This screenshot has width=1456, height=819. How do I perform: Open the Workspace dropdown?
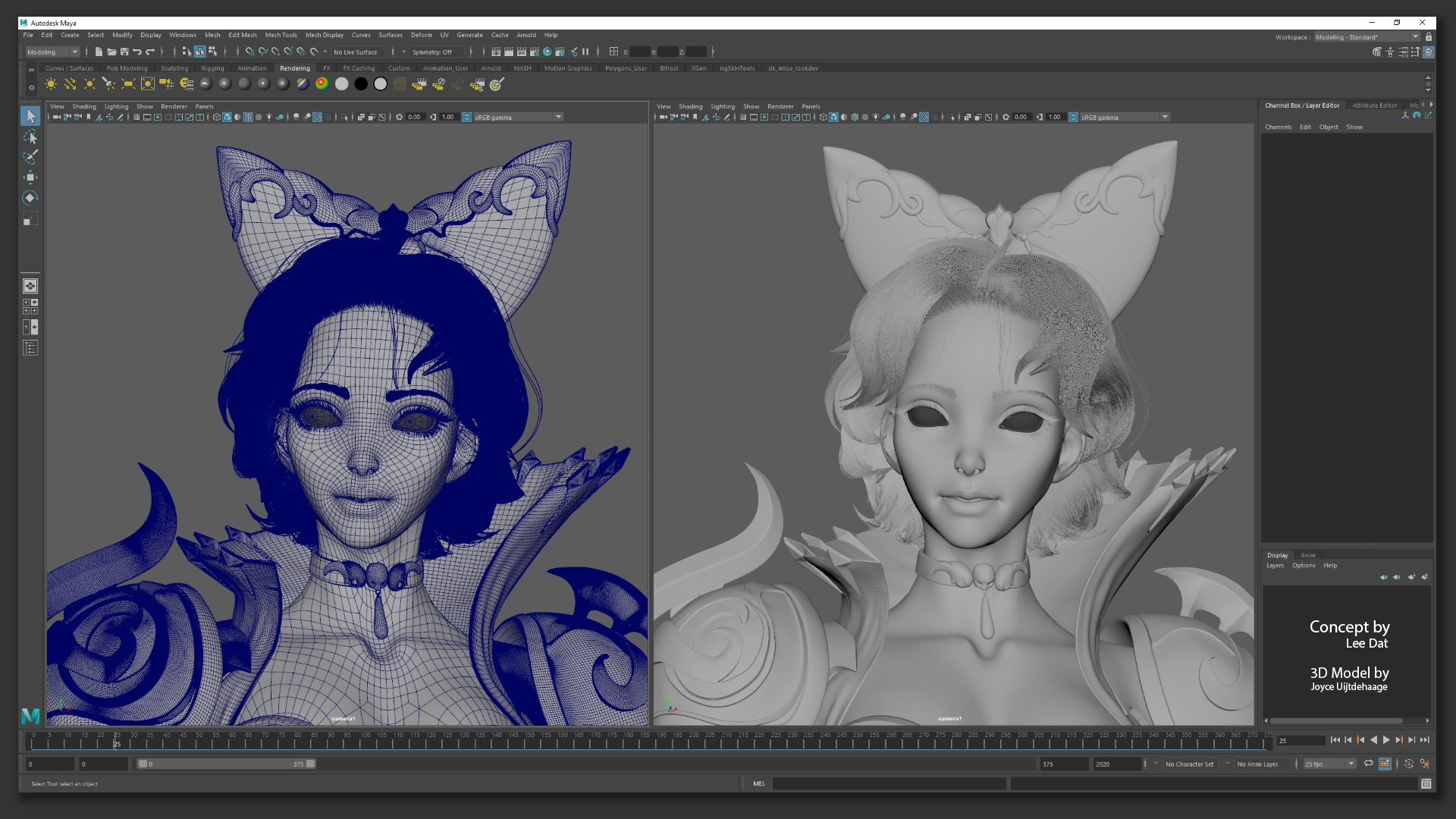coord(1367,36)
